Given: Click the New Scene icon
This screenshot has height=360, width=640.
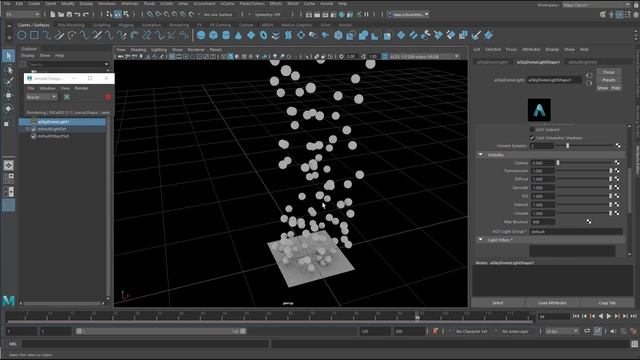Looking at the screenshot, I should (x=53, y=14).
